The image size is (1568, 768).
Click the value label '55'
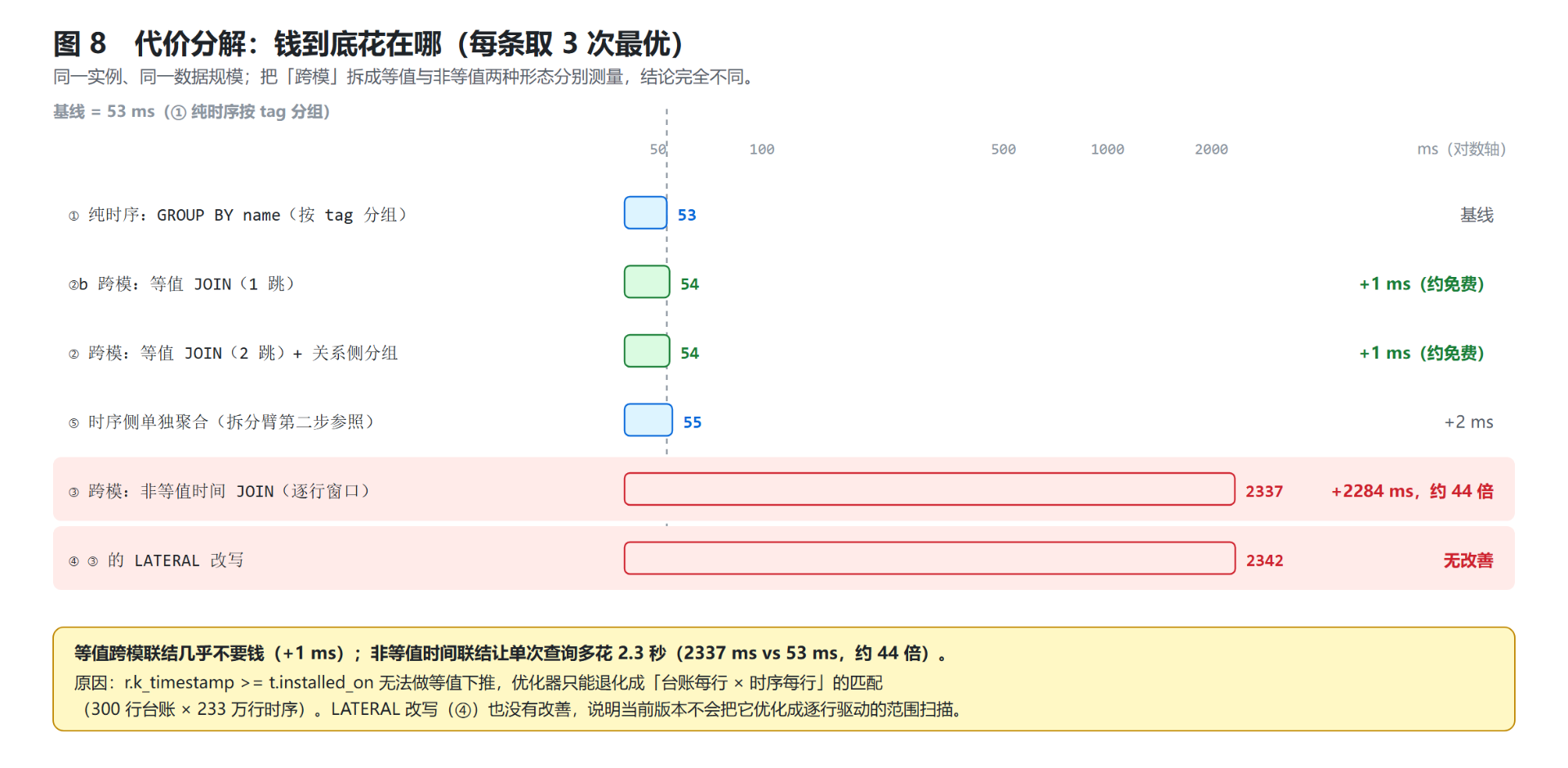tap(693, 422)
